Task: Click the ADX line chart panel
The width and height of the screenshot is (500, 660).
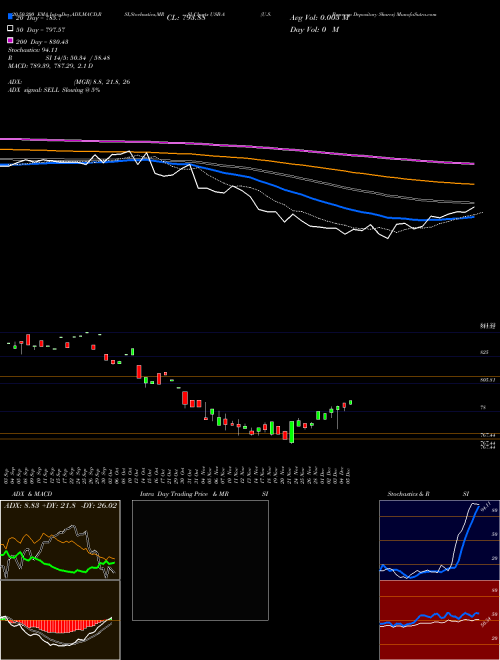Action: pyautogui.click(x=60, y=540)
